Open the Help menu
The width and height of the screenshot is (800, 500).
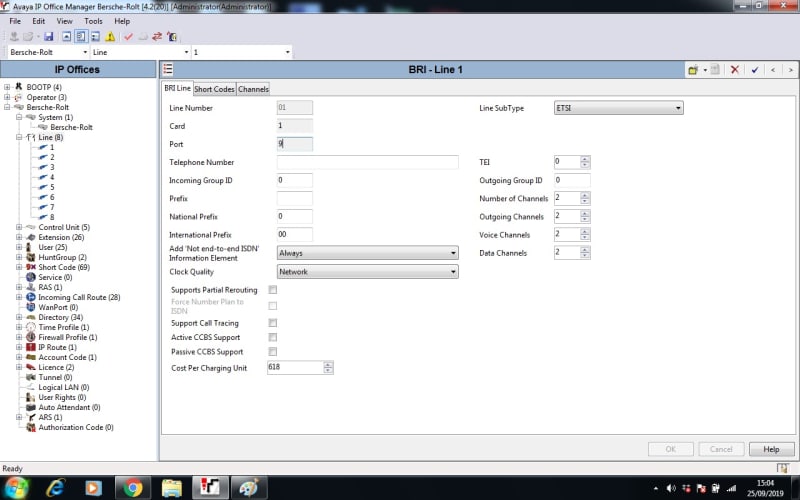[122, 21]
